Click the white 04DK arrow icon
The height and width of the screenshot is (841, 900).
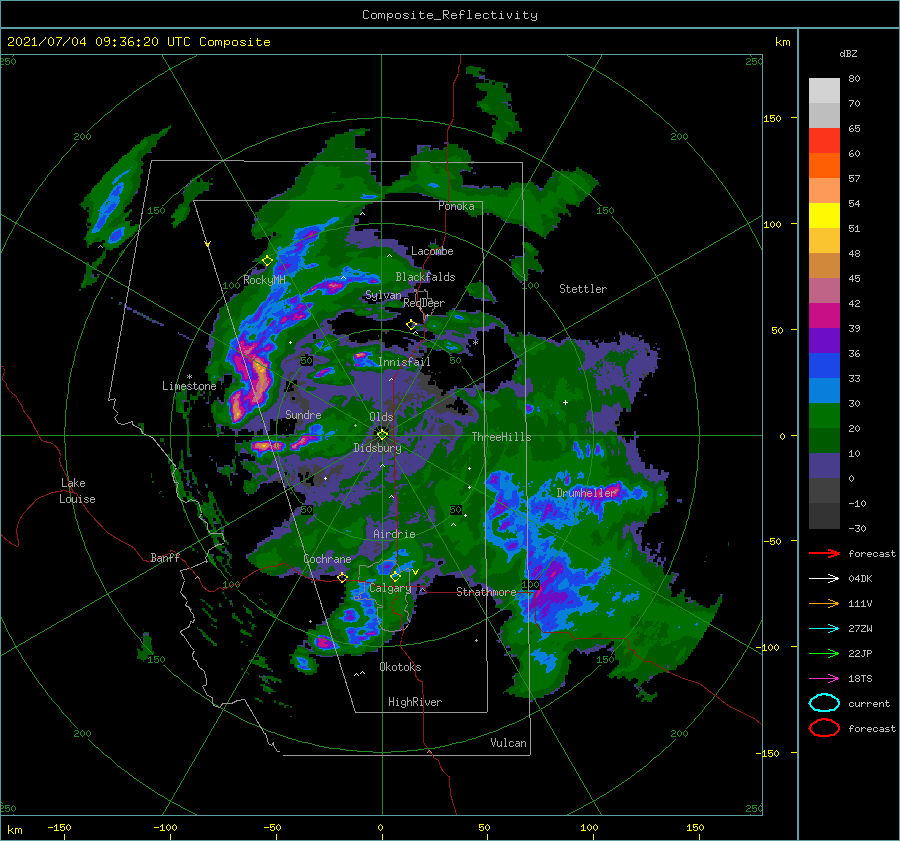(824, 578)
